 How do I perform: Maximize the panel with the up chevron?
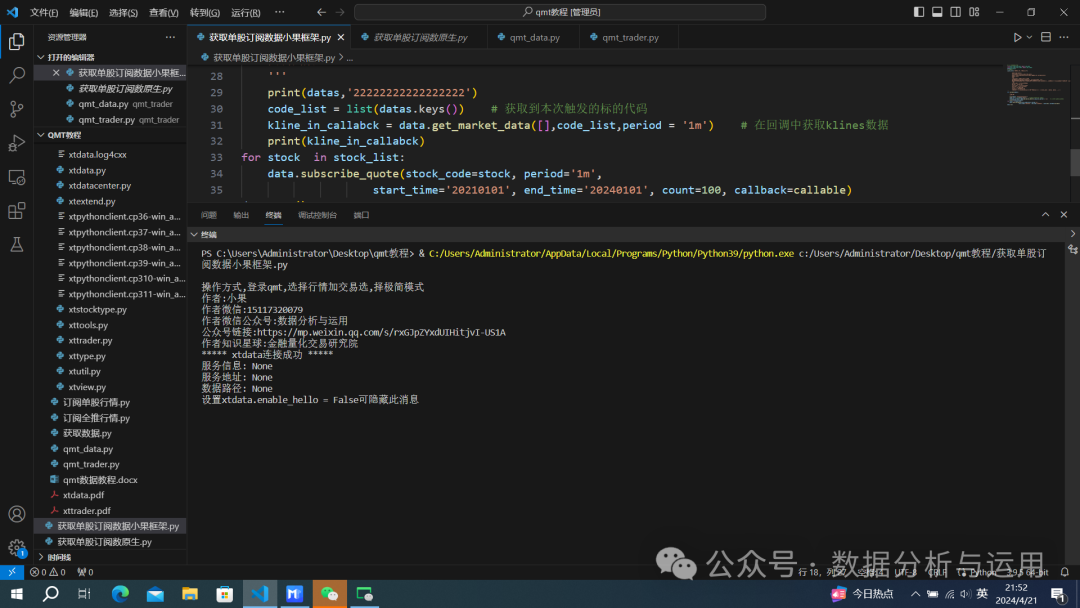click(1046, 215)
